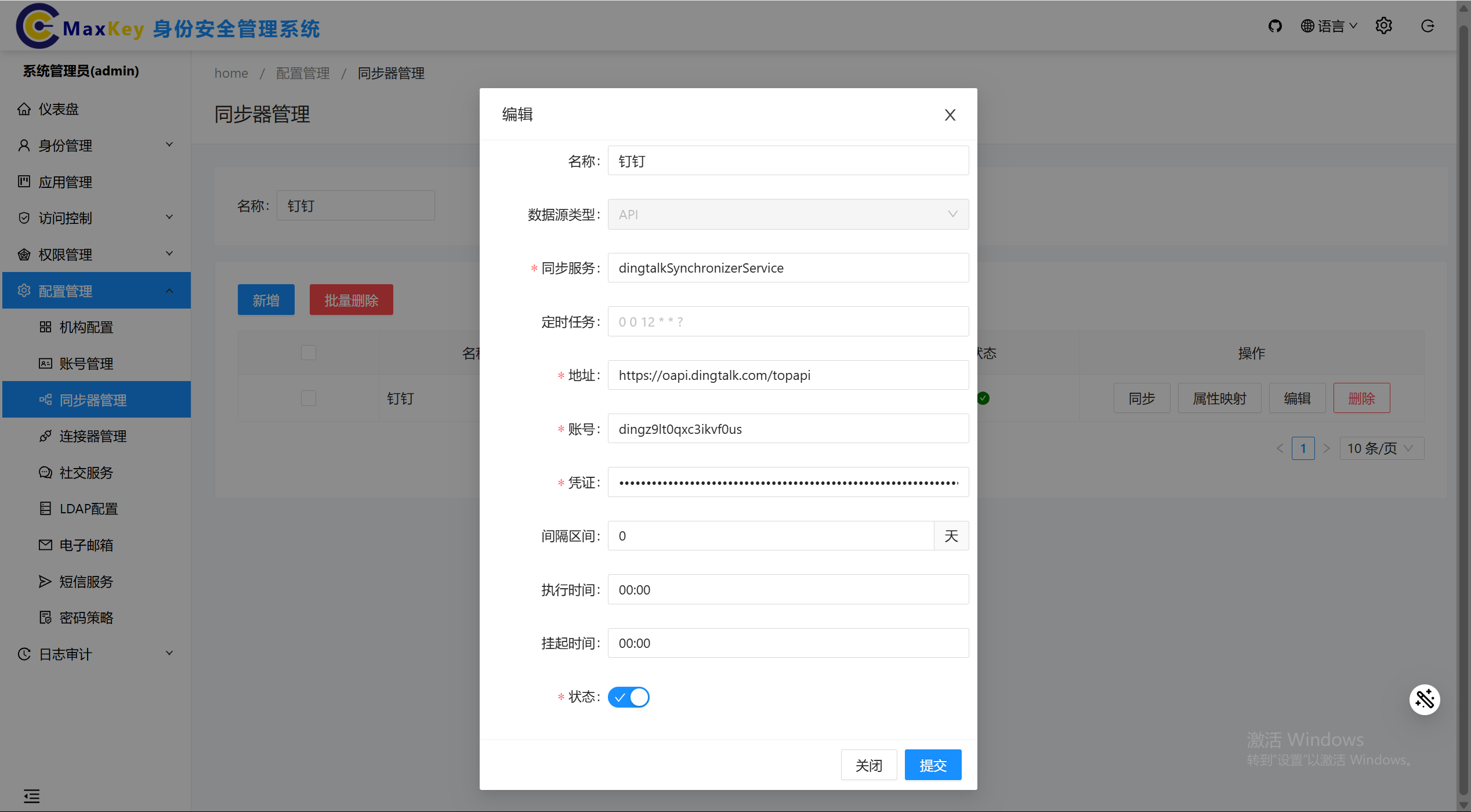Click the collapse-sidebar icon at bottom left
The image size is (1471, 812).
tap(31, 796)
